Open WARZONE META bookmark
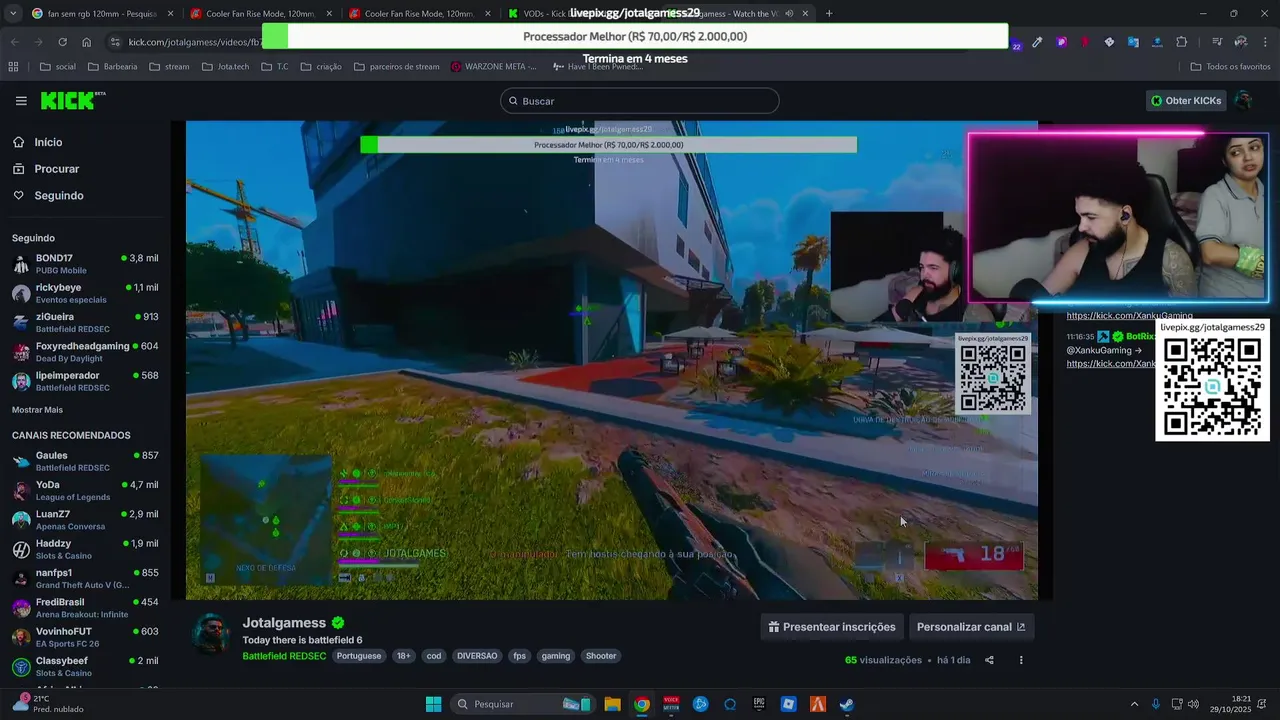This screenshot has width=1280, height=720. [494, 67]
